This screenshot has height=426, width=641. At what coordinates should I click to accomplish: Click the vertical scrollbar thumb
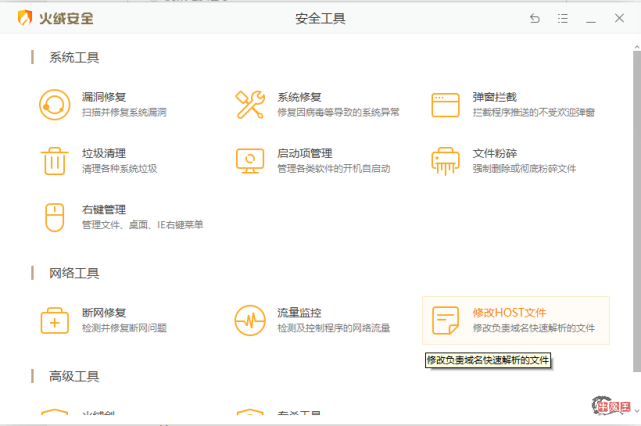(x=637, y=212)
